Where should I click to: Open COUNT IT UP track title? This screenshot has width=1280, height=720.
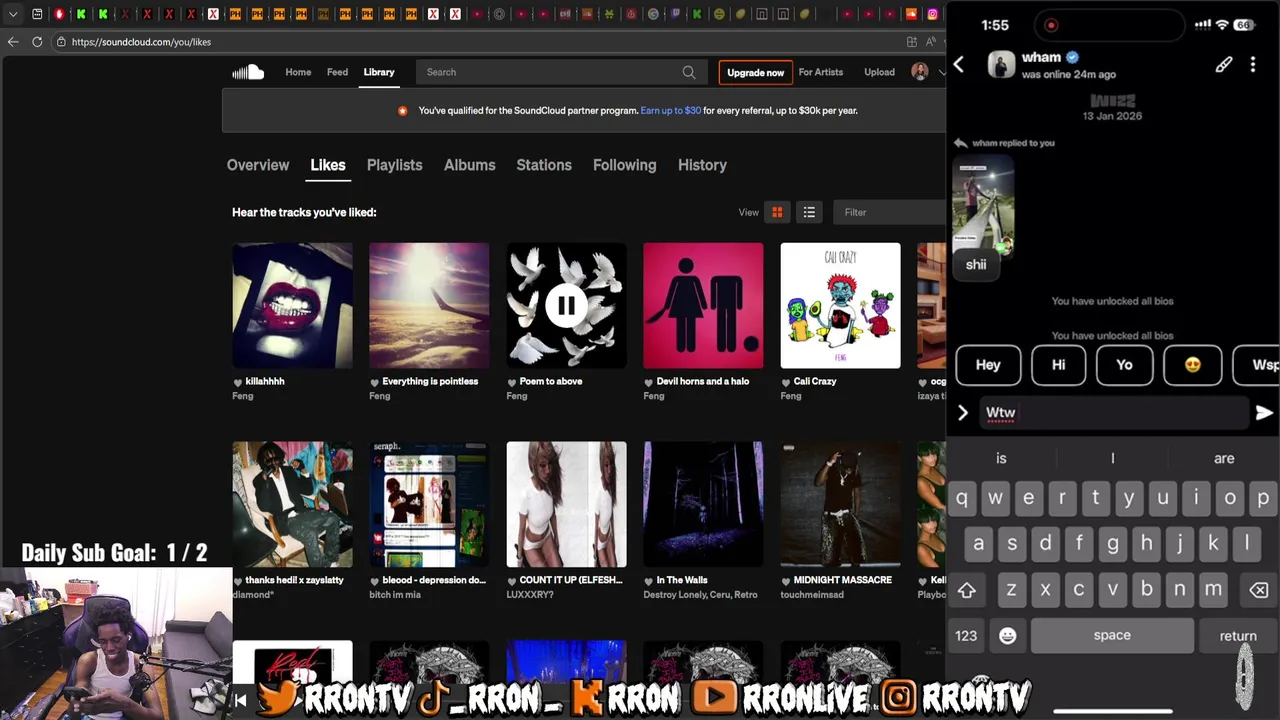pos(571,580)
